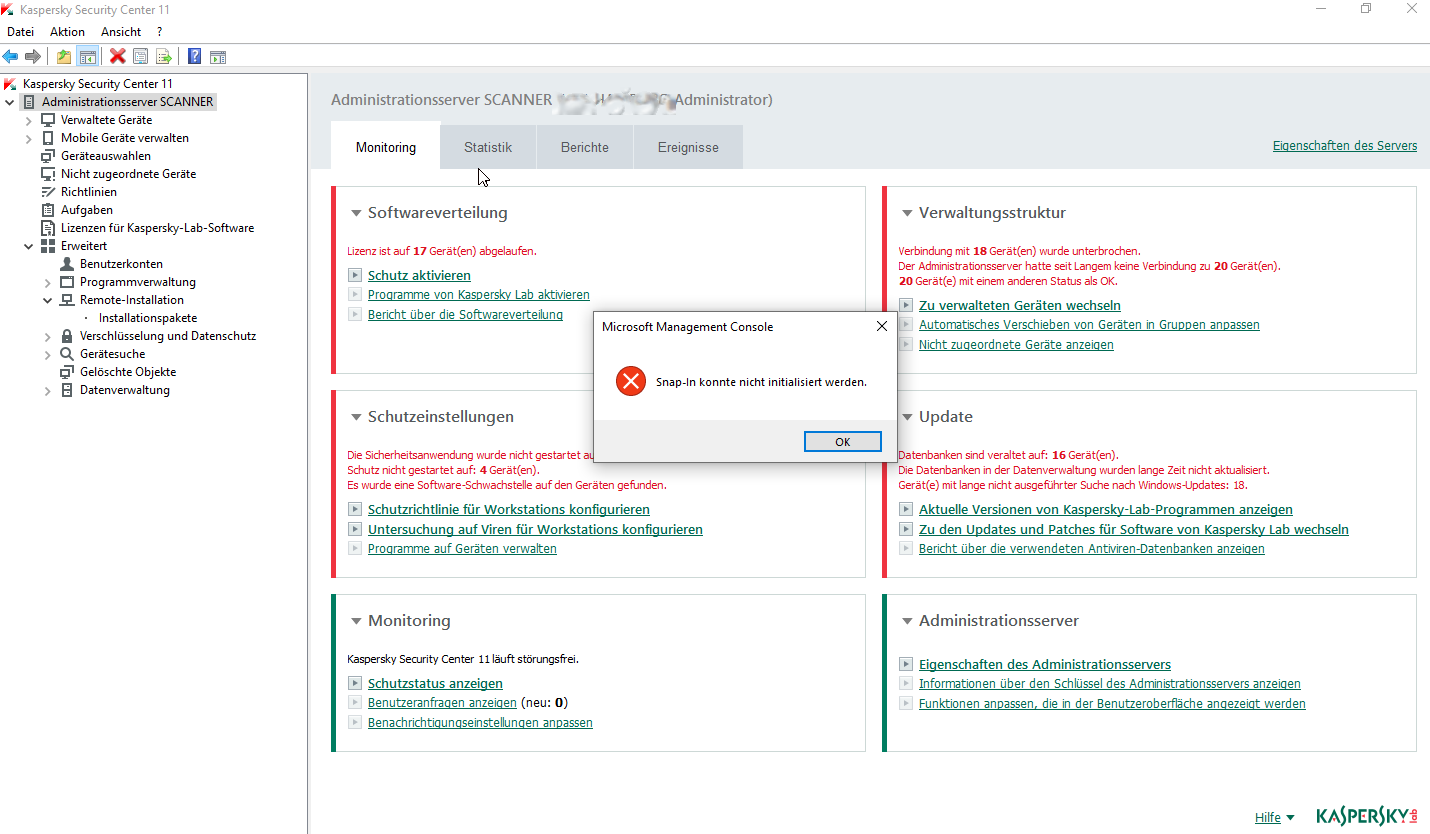Collapse the Softwareverteilung section triangle
This screenshot has height=834, width=1430.
click(356, 213)
